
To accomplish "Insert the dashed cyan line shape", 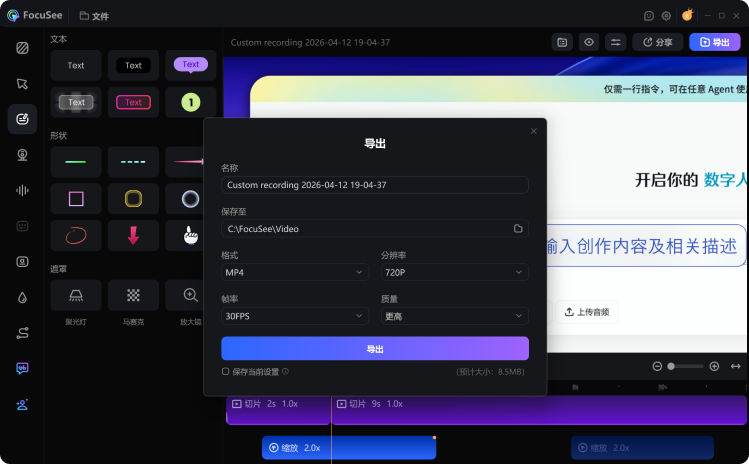I will tap(133, 162).
